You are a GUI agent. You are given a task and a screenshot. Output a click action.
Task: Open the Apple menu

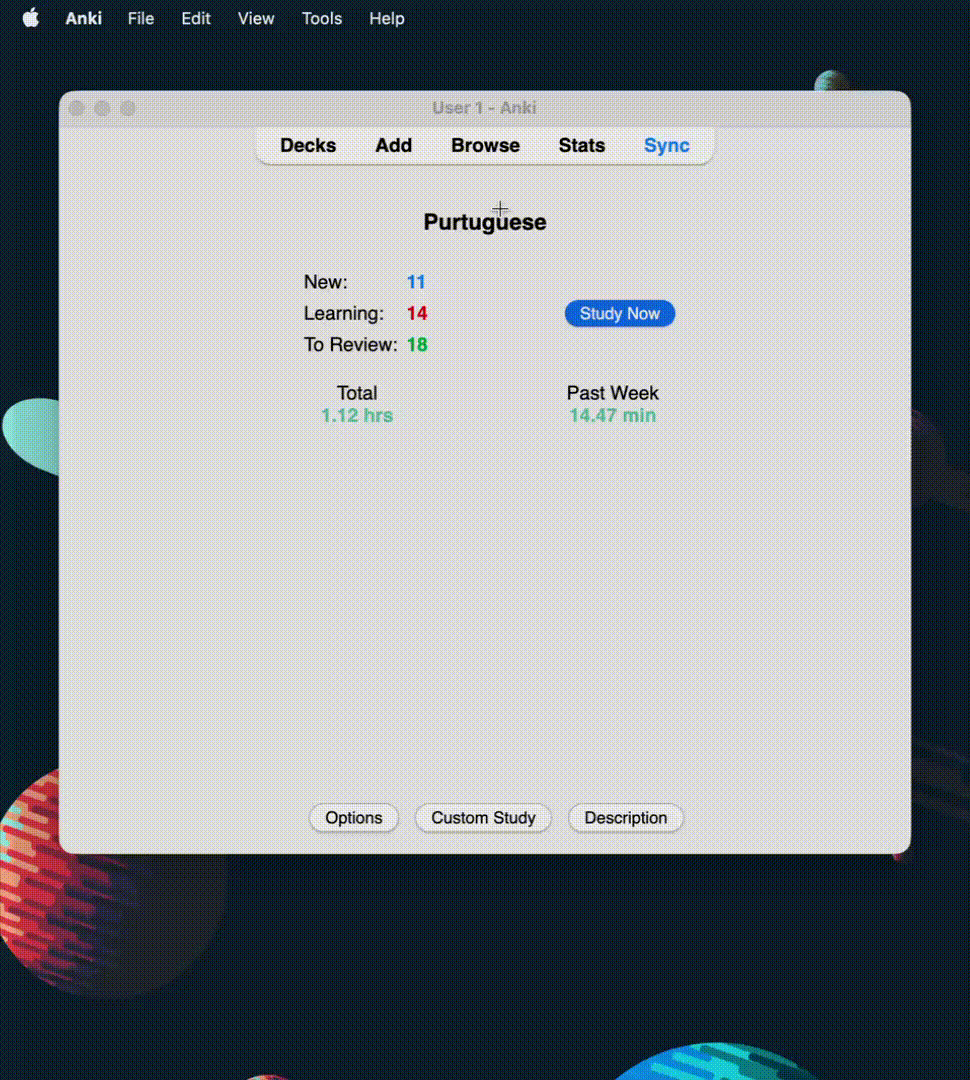click(31, 18)
